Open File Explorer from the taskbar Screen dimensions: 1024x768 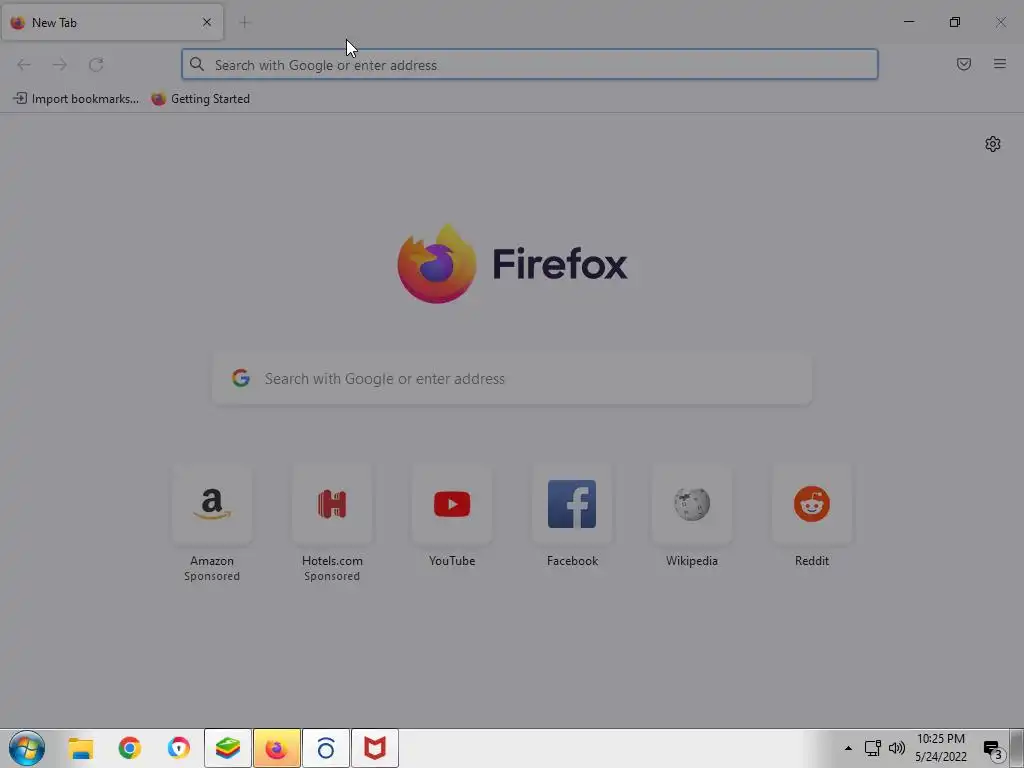coord(81,748)
